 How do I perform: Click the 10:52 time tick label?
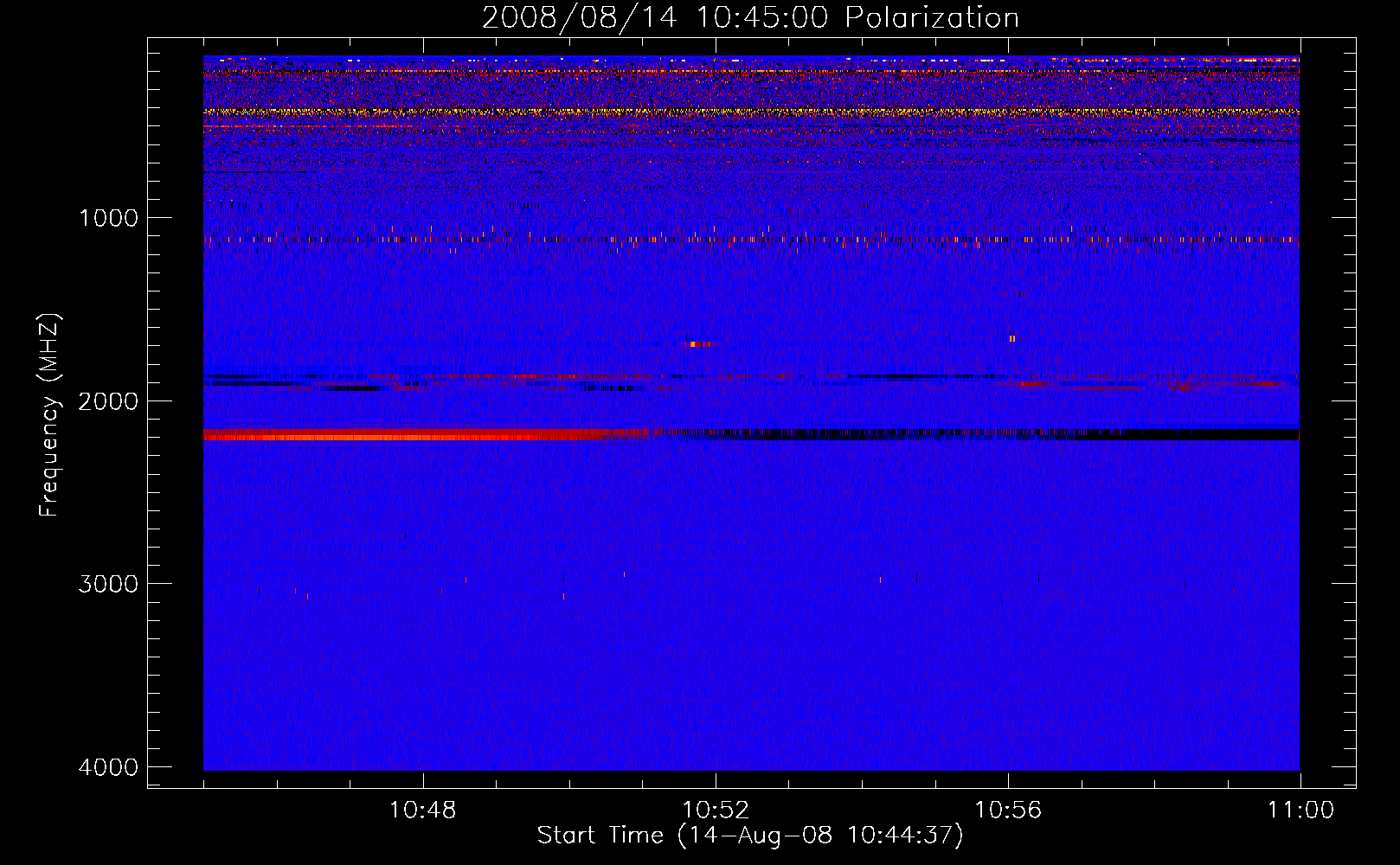pos(716,811)
